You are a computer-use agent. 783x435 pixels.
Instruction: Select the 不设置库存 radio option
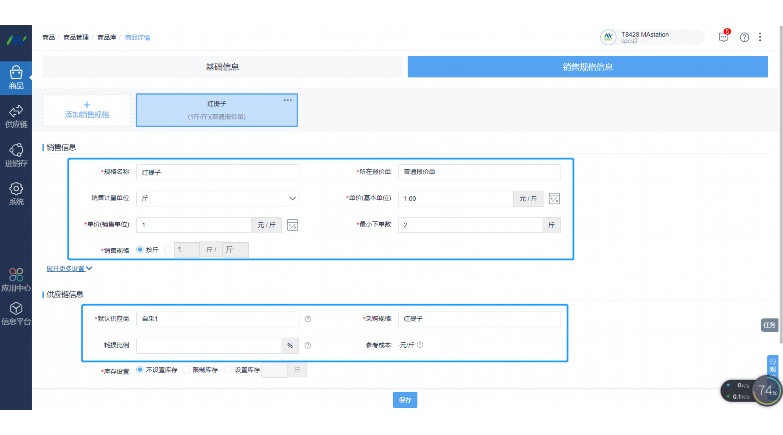(140, 370)
